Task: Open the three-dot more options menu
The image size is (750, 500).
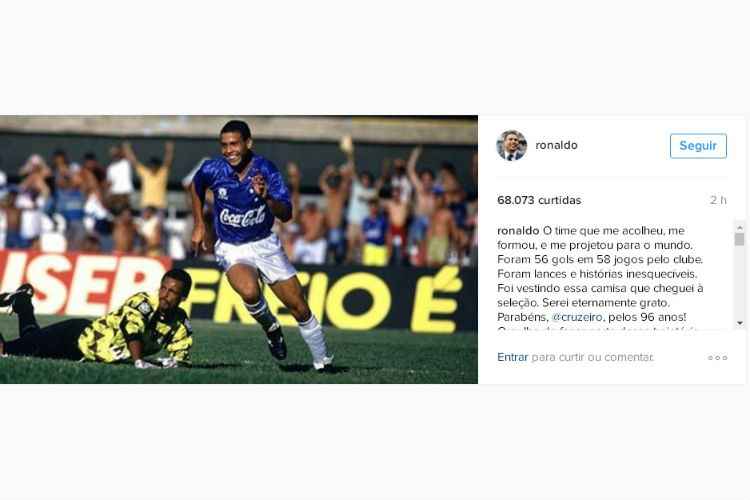Action: point(717,357)
